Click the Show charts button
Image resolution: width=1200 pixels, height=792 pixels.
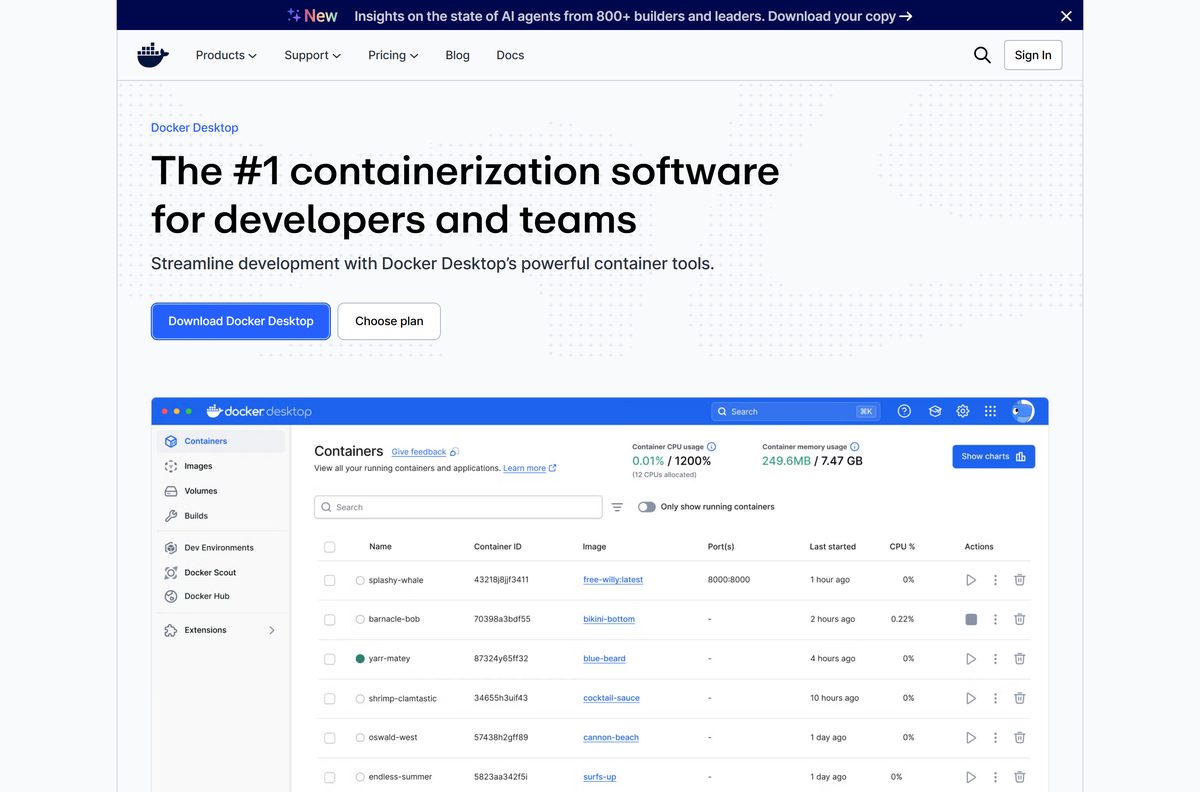pos(993,456)
